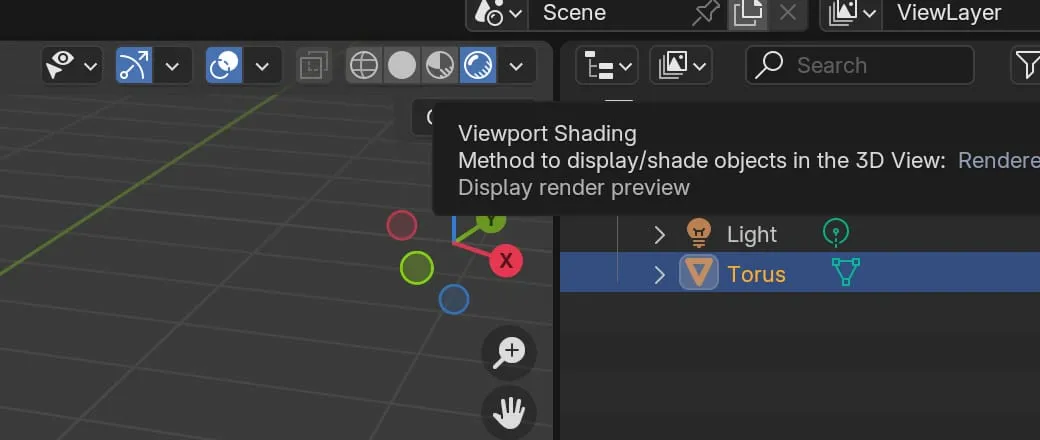Switch to Solid viewport shading
Image resolution: width=1040 pixels, height=440 pixels.
pyautogui.click(x=402, y=66)
